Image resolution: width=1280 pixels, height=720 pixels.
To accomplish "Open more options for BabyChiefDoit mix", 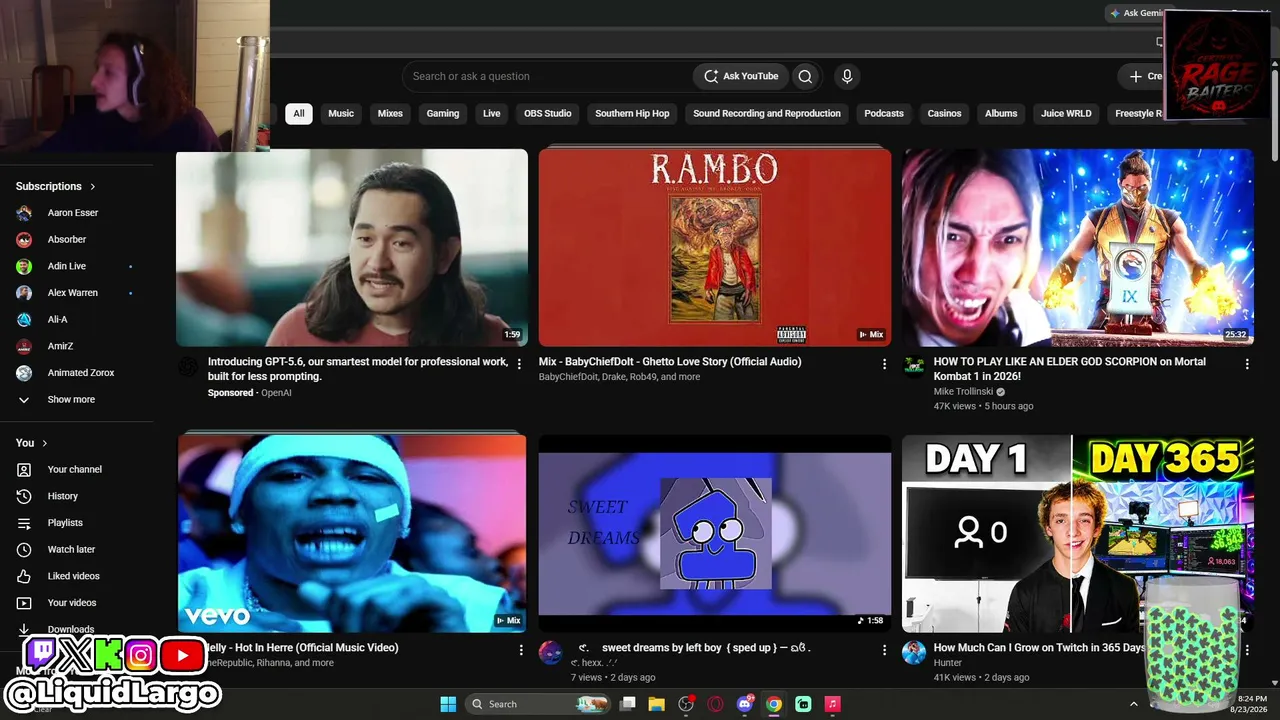I will tap(884, 364).
